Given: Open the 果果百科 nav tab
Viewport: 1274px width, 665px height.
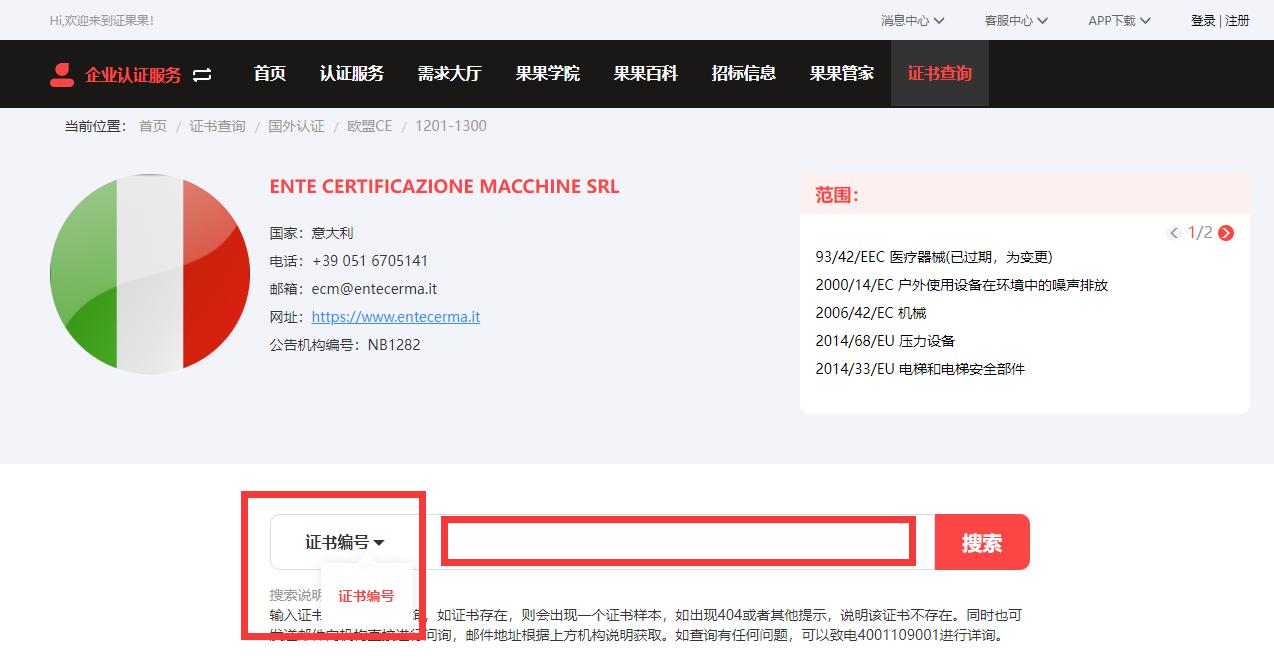Looking at the screenshot, I should [x=646, y=74].
